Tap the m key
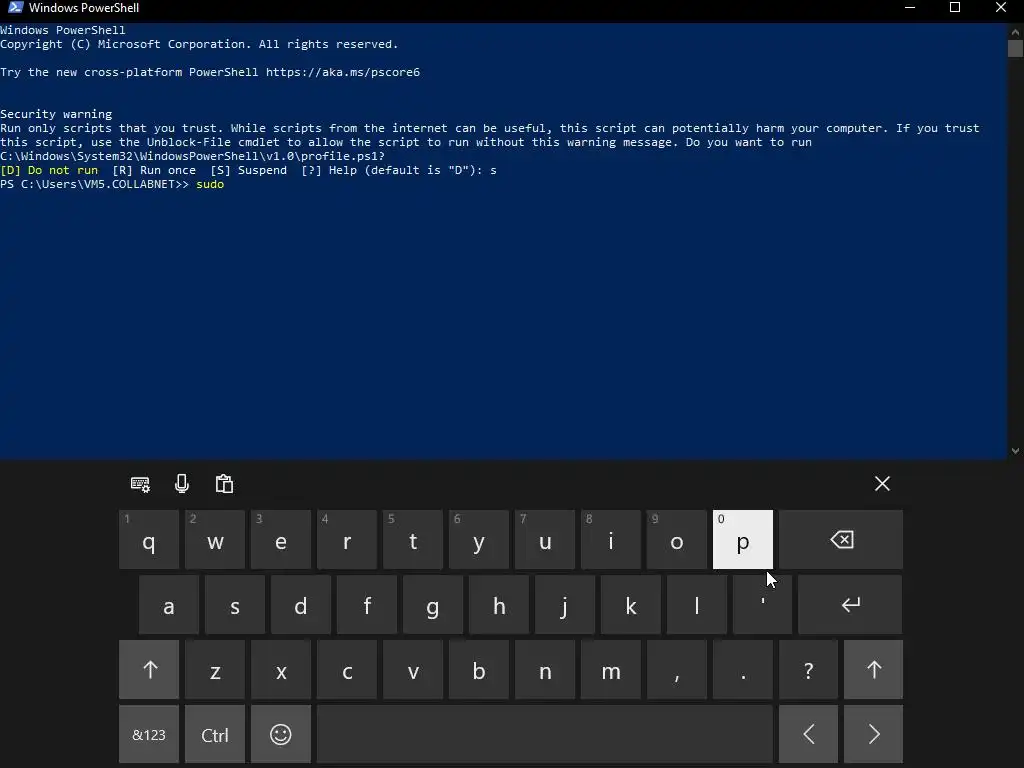 coord(611,669)
